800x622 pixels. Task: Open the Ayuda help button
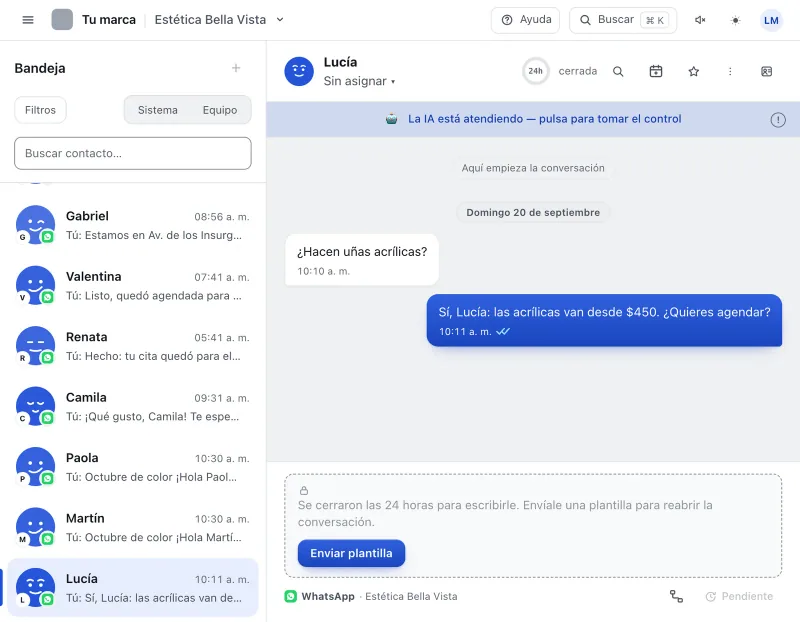pyautogui.click(x=525, y=20)
